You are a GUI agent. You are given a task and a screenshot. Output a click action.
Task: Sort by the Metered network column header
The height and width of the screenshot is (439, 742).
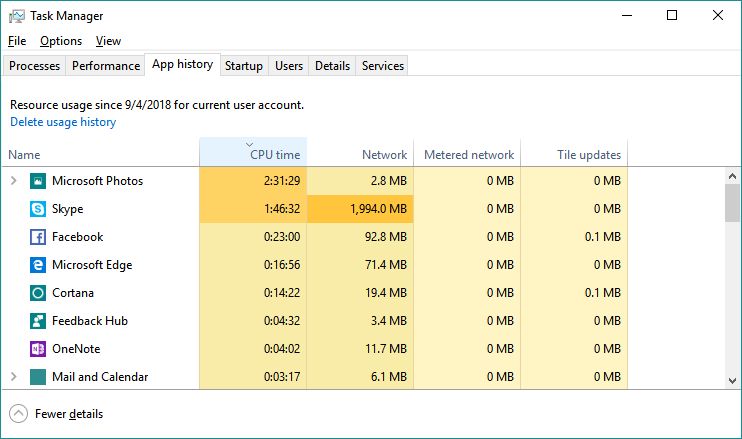[467, 152]
